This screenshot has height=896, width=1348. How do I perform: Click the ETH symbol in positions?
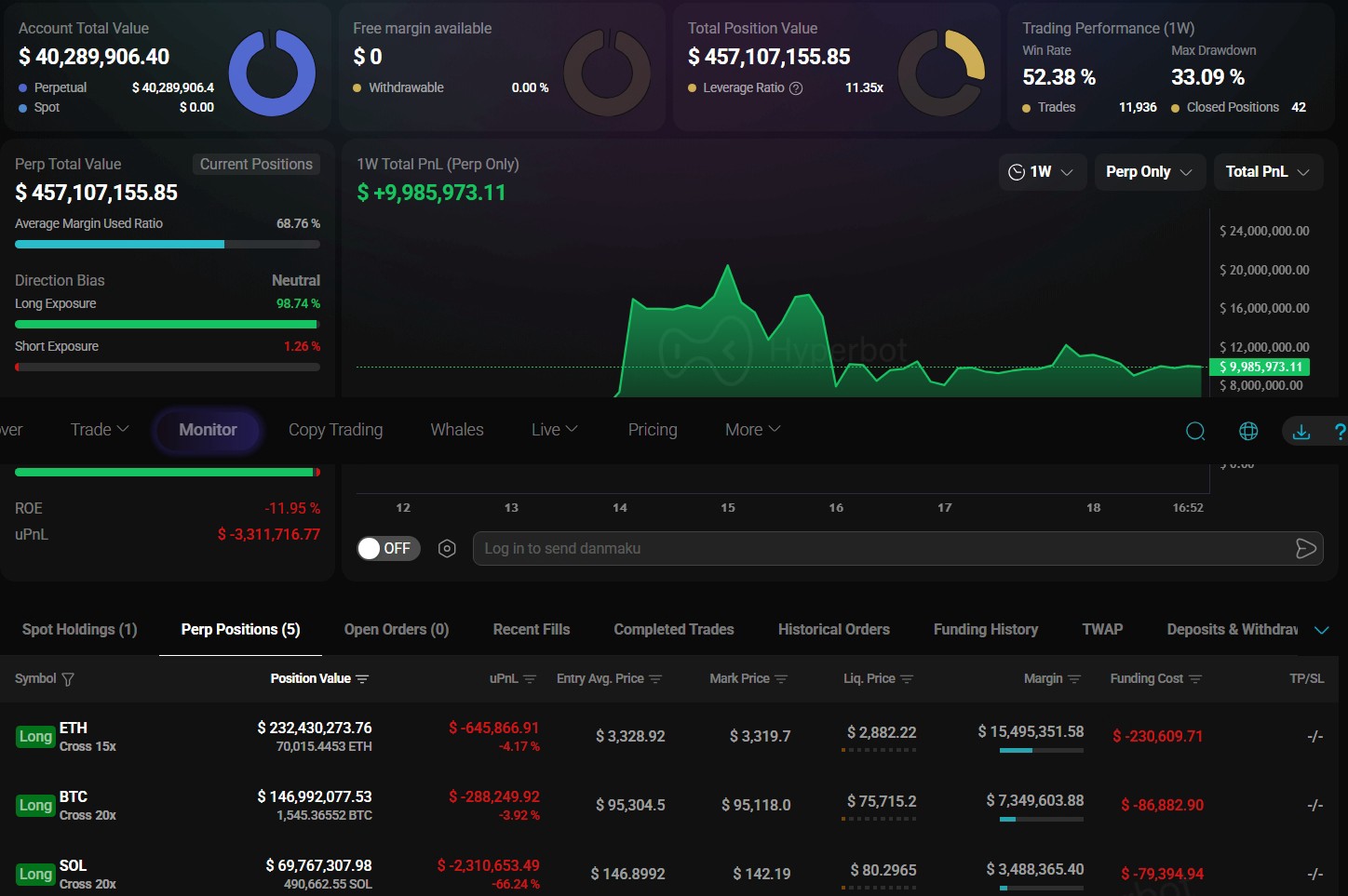coord(74,728)
